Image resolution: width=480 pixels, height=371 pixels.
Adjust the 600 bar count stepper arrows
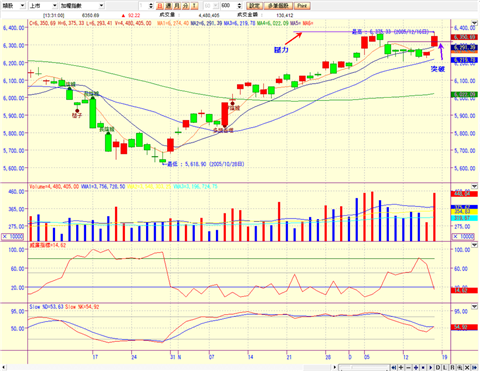click(x=239, y=6)
